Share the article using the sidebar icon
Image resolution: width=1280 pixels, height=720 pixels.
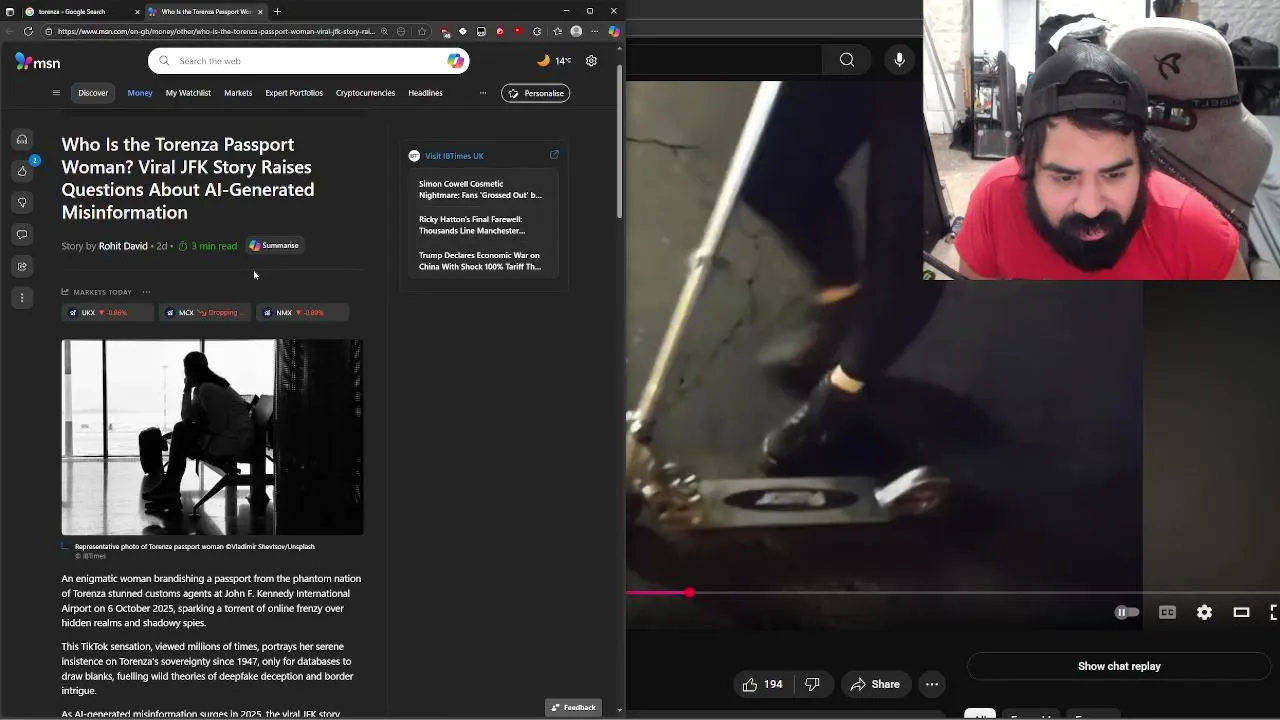pyautogui.click(x=22, y=266)
